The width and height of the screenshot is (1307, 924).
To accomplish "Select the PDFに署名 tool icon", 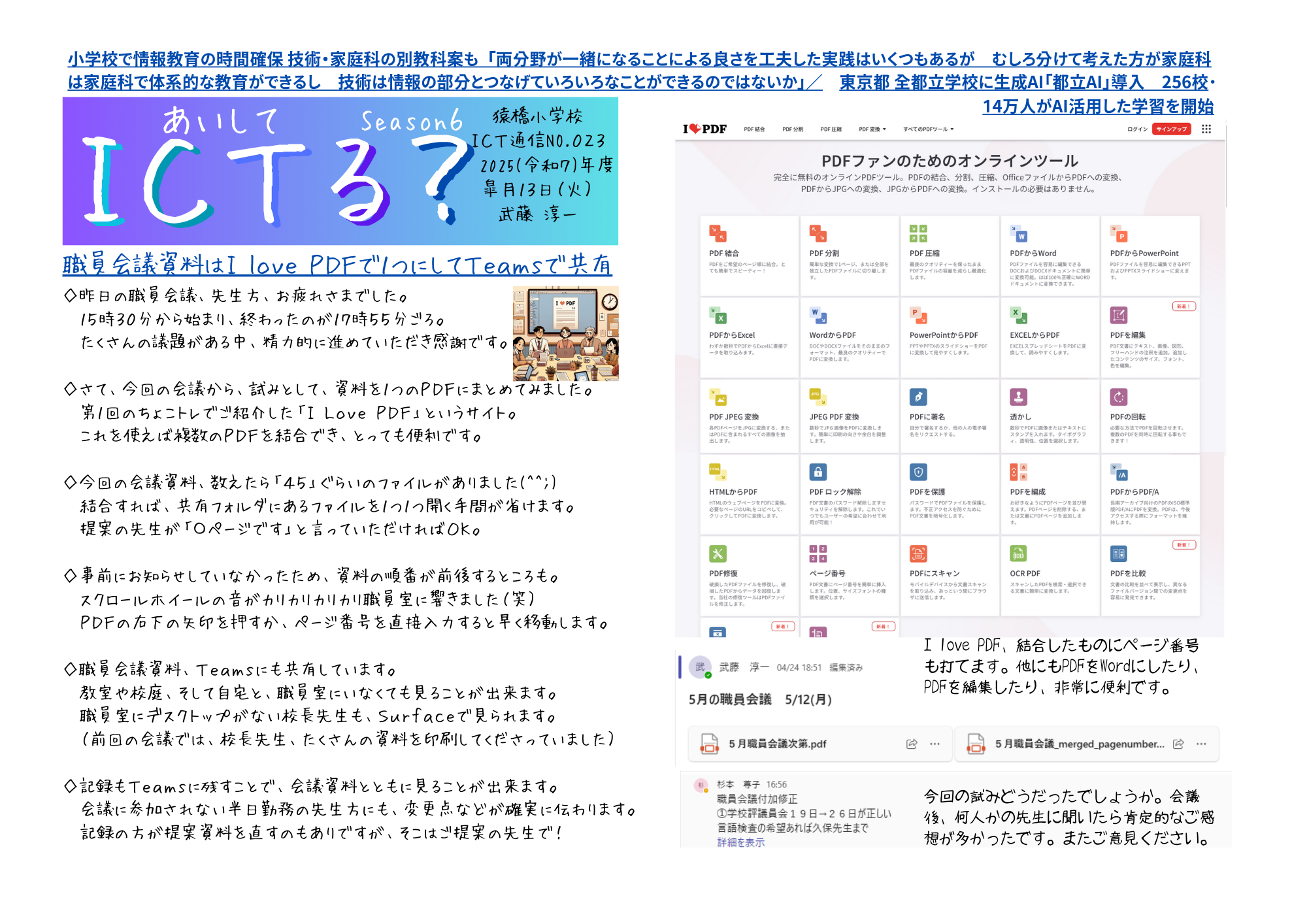I will 918,397.
